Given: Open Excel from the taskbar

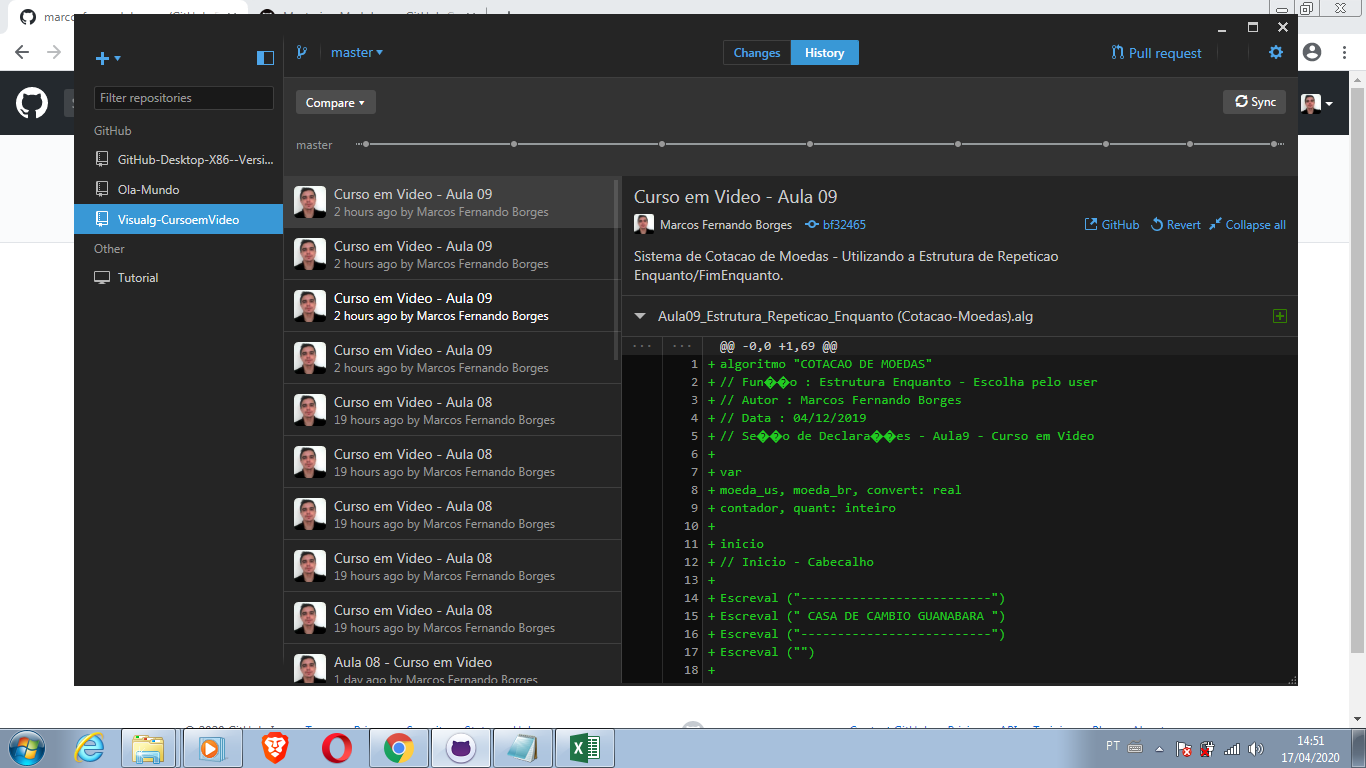Looking at the screenshot, I should click(x=584, y=747).
